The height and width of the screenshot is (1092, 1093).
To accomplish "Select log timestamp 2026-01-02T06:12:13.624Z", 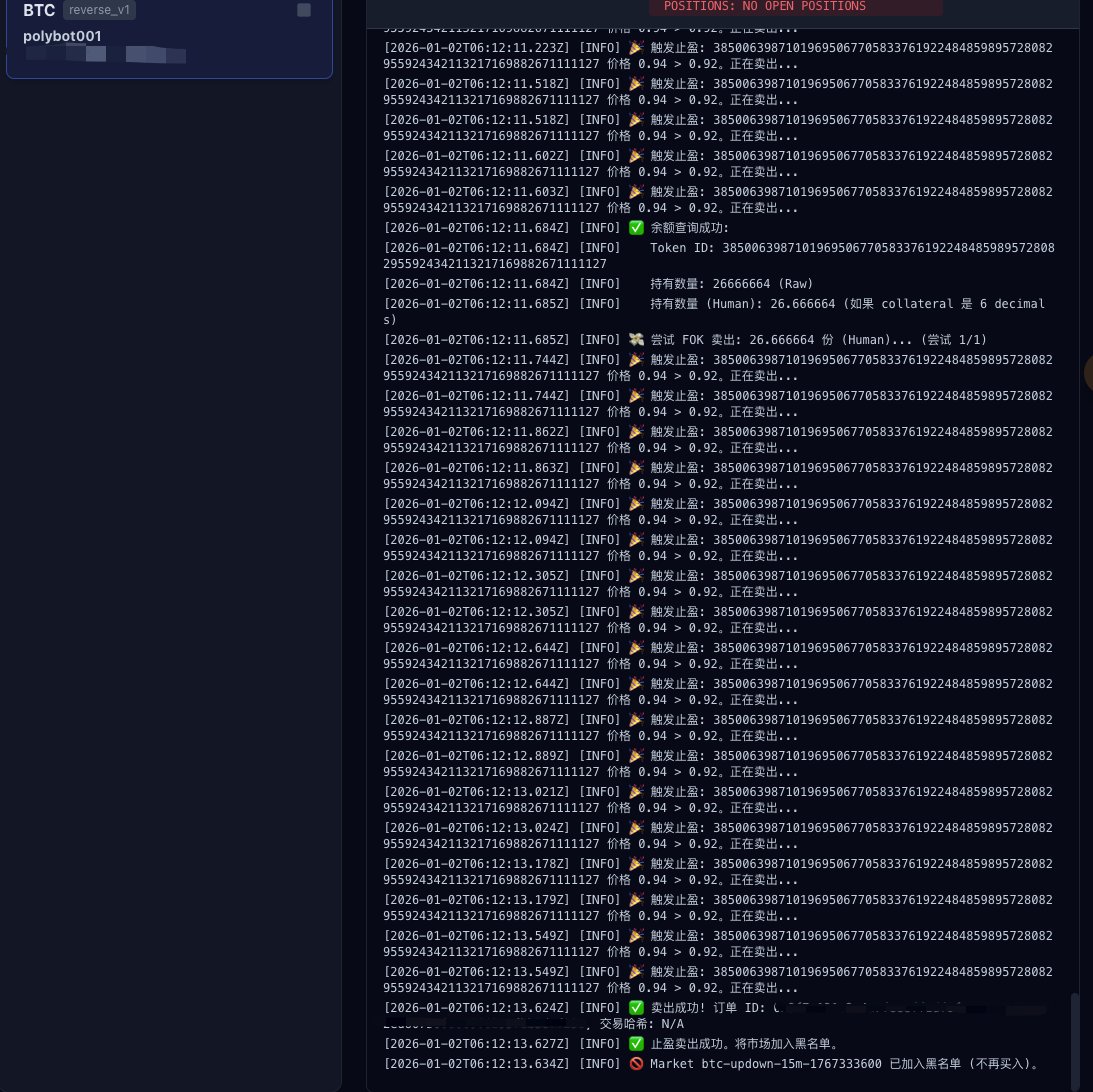I will click(x=477, y=1008).
